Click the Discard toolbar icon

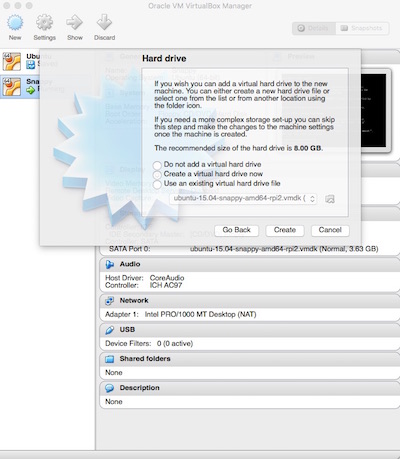[104, 23]
